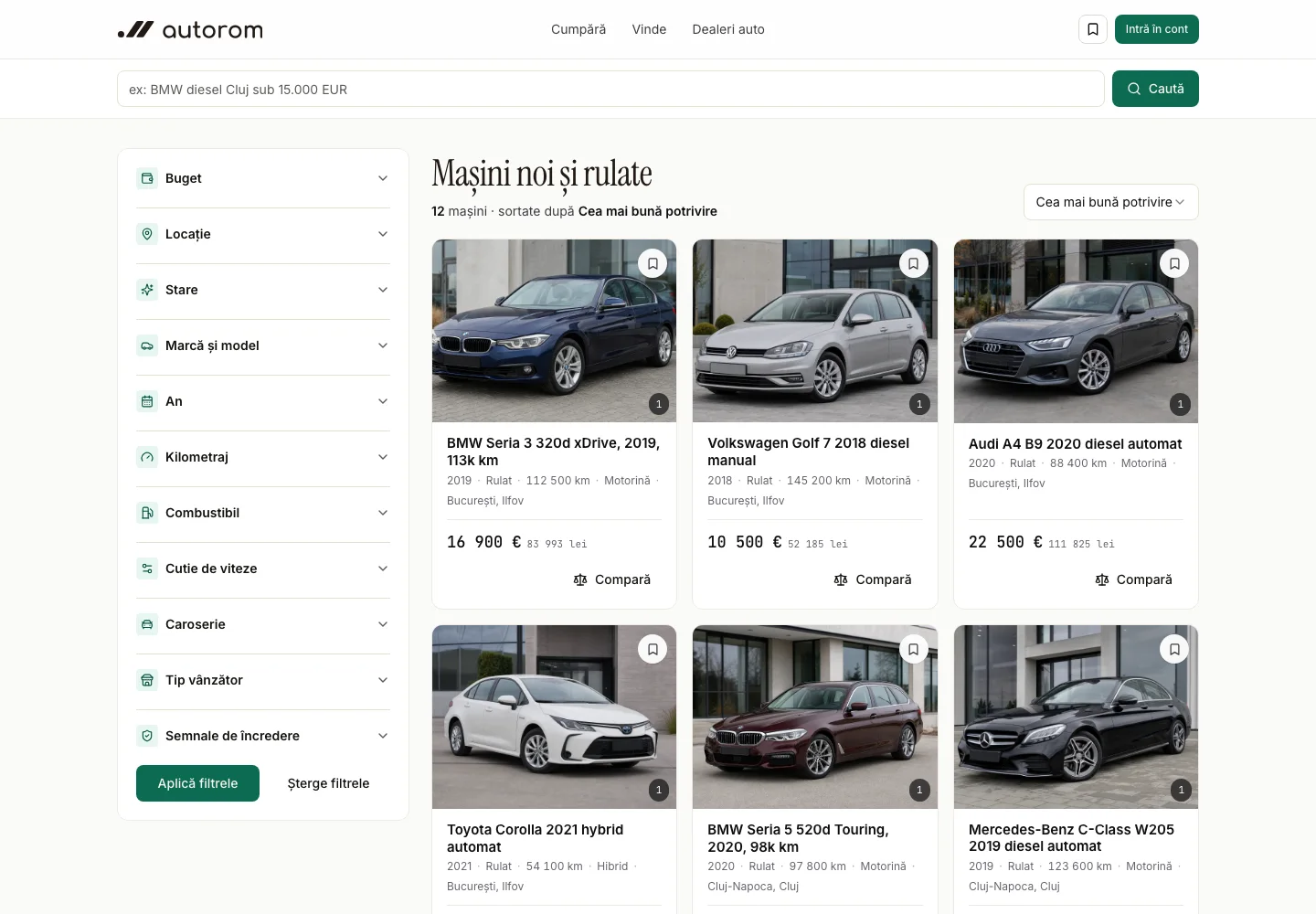Open saved listings bookmark in header

pos(1093,29)
